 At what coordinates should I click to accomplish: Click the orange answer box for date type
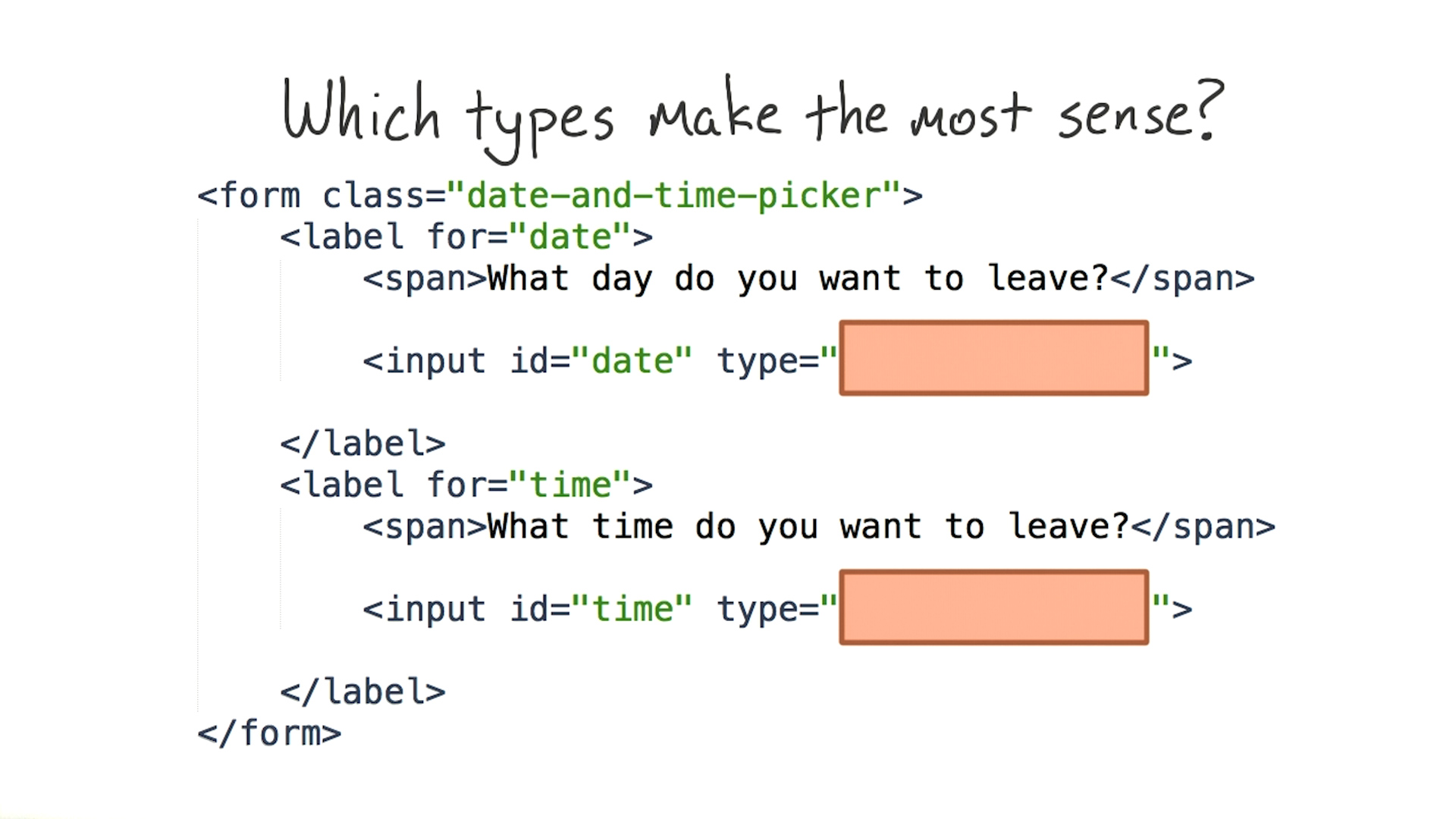pos(993,358)
